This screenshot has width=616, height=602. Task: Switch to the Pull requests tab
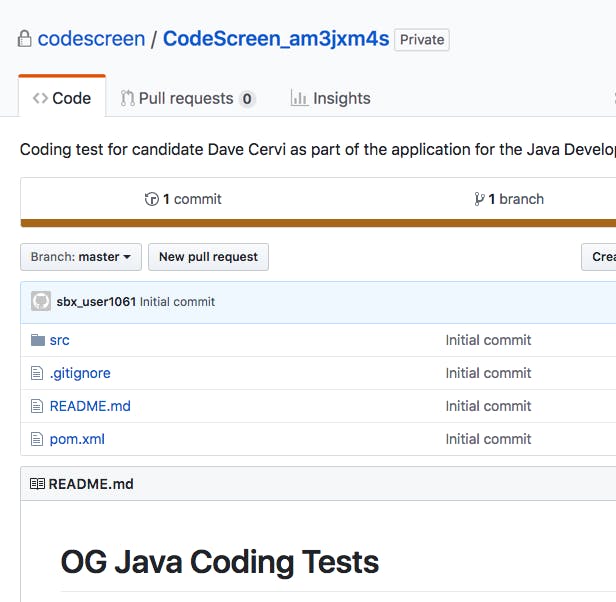click(x=188, y=98)
